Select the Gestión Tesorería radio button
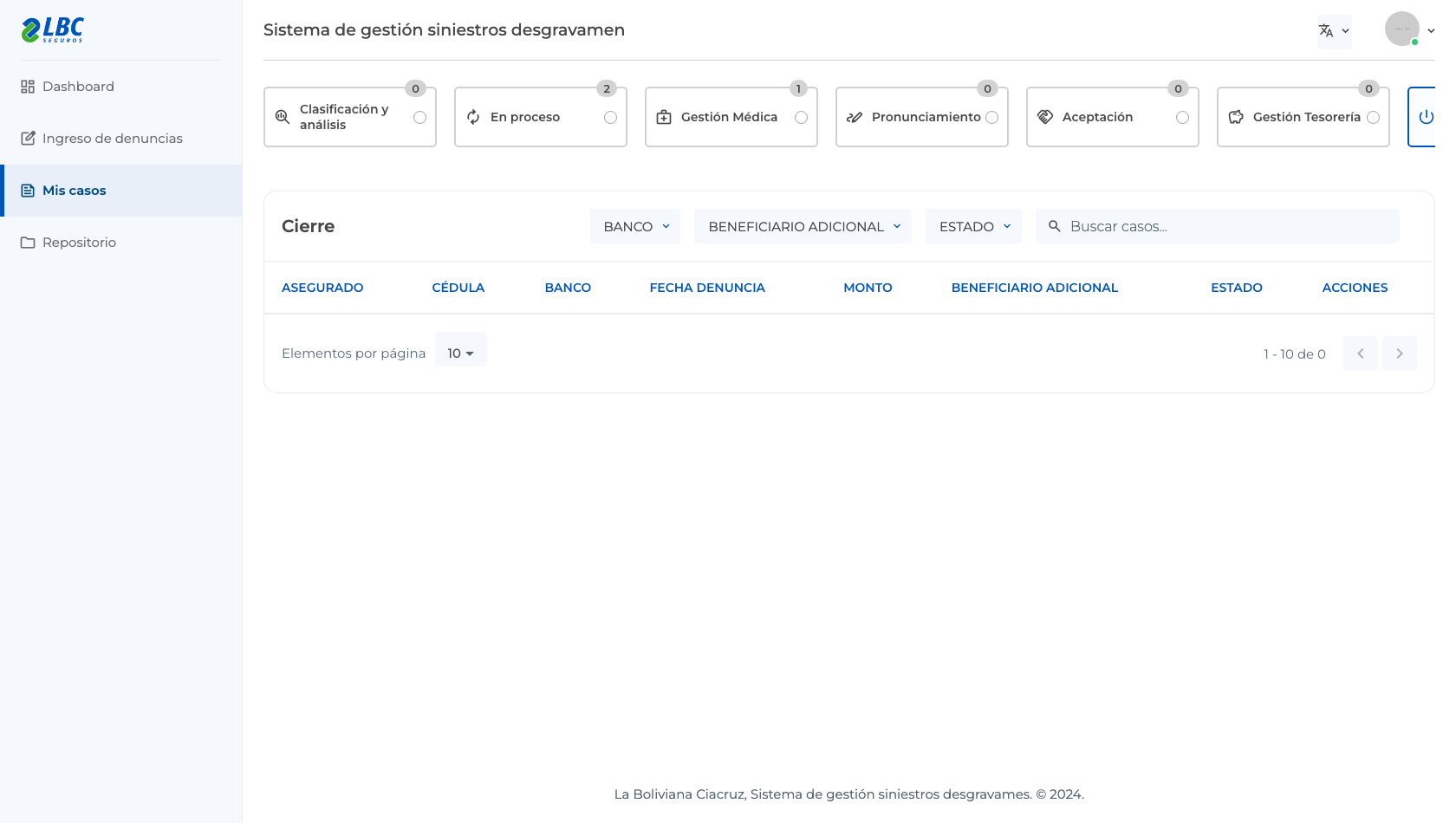The image size is (1456, 823). [1373, 117]
